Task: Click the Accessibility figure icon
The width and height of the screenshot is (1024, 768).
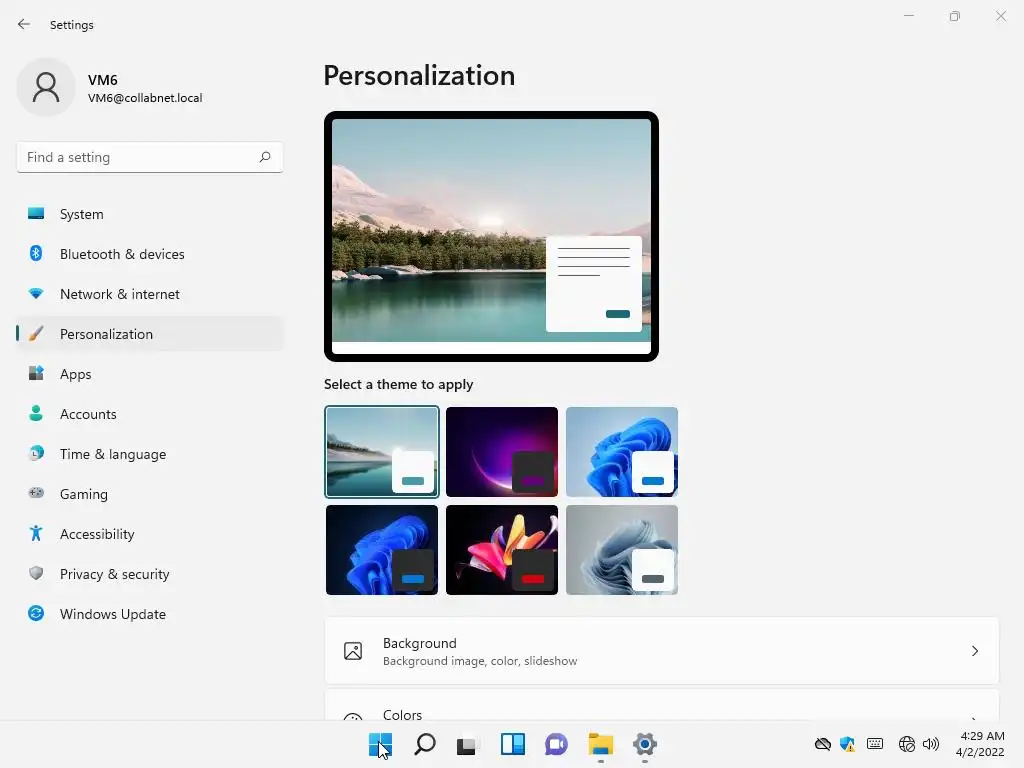Action: coord(36,534)
